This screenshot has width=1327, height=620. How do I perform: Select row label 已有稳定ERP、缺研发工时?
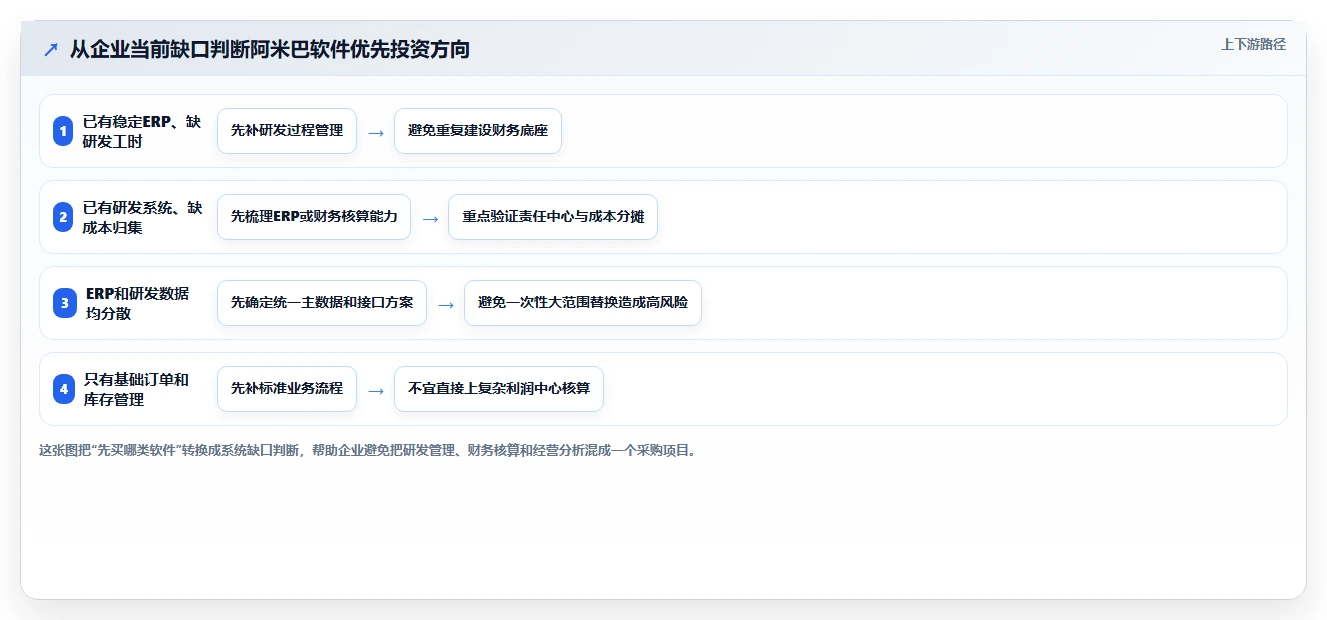(142, 131)
